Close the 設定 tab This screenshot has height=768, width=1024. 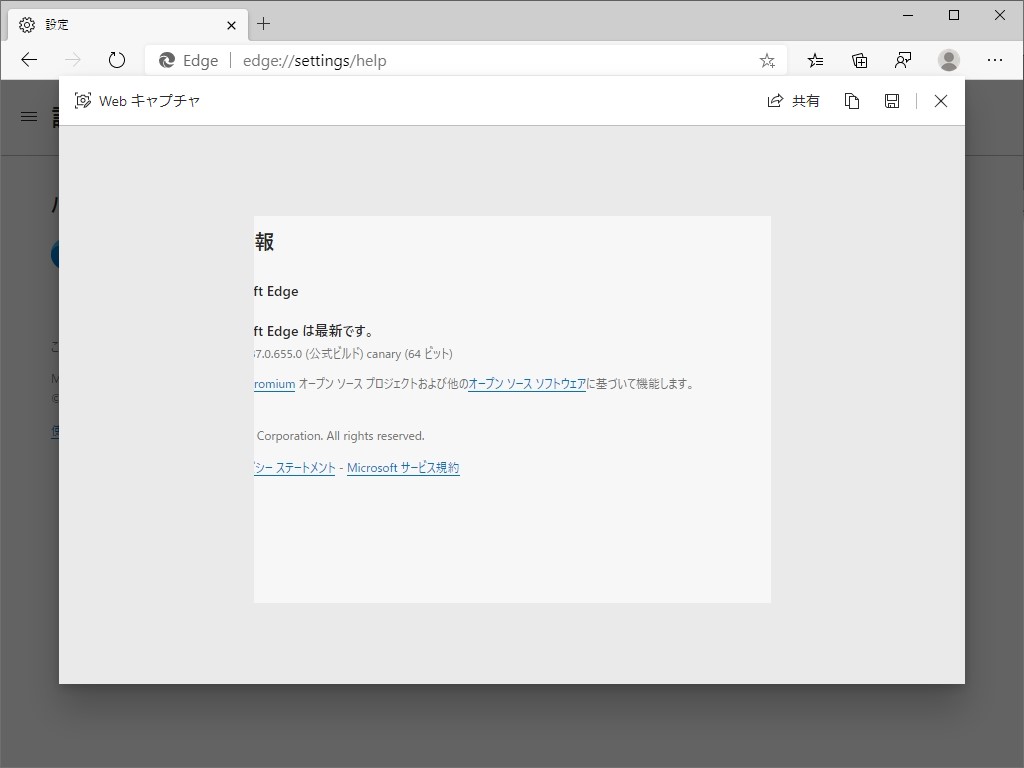(x=231, y=25)
